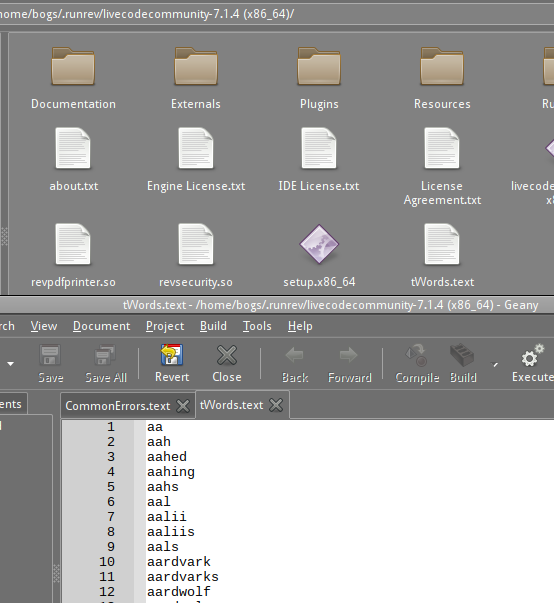Select the setup.x86_64 executable icon
The image size is (554, 603).
pos(319,244)
